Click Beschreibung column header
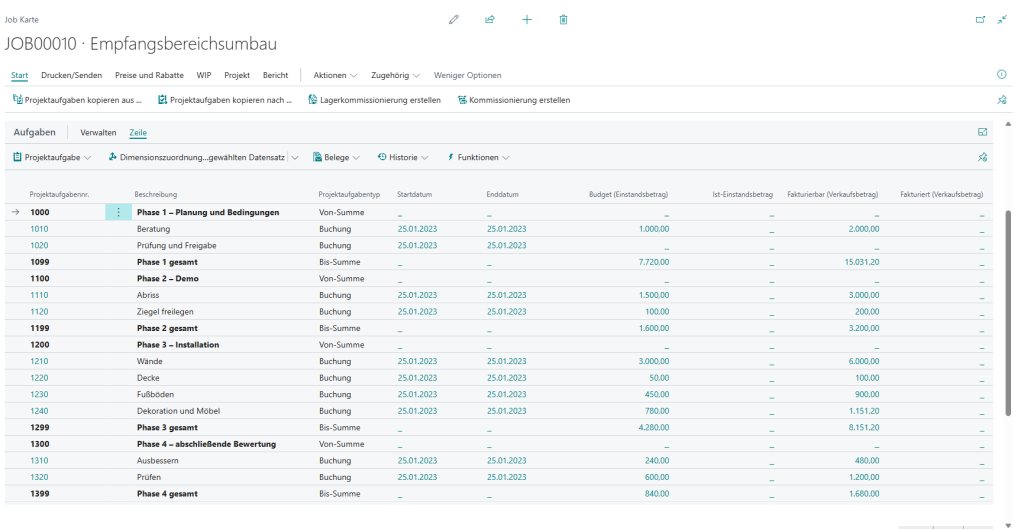Image resolution: width=1024 pixels, height=529 pixels. [155, 195]
